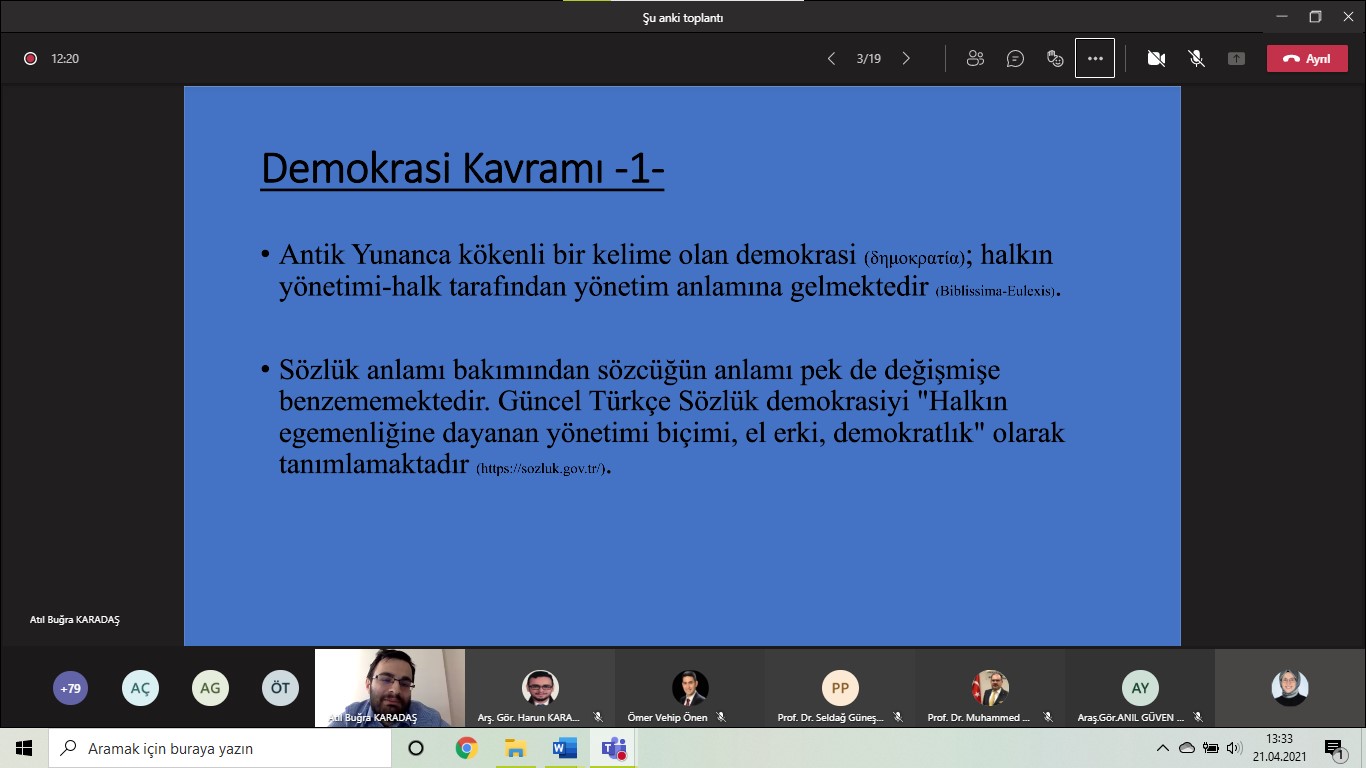Click the volume icon in system tray
Image resolution: width=1366 pixels, height=768 pixels.
pos(1234,748)
